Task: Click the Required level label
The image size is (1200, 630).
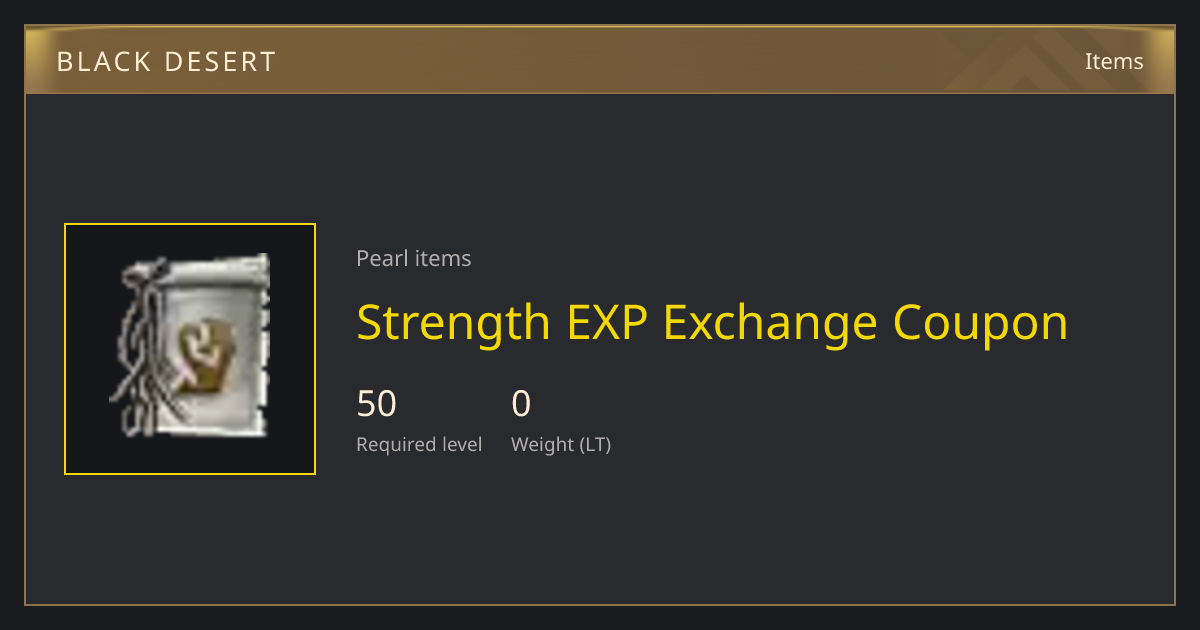Action: point(419,444)
